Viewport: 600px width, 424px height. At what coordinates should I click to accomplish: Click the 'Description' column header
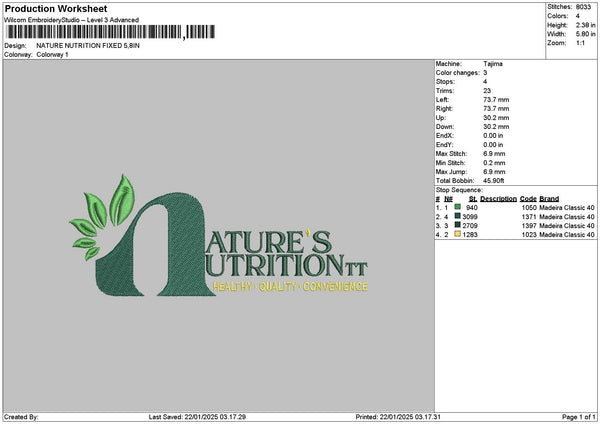[498, 199]
